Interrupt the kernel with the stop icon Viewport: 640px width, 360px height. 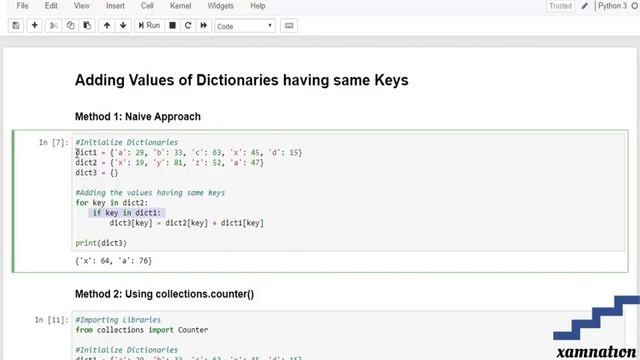click(x=172, y=26)
